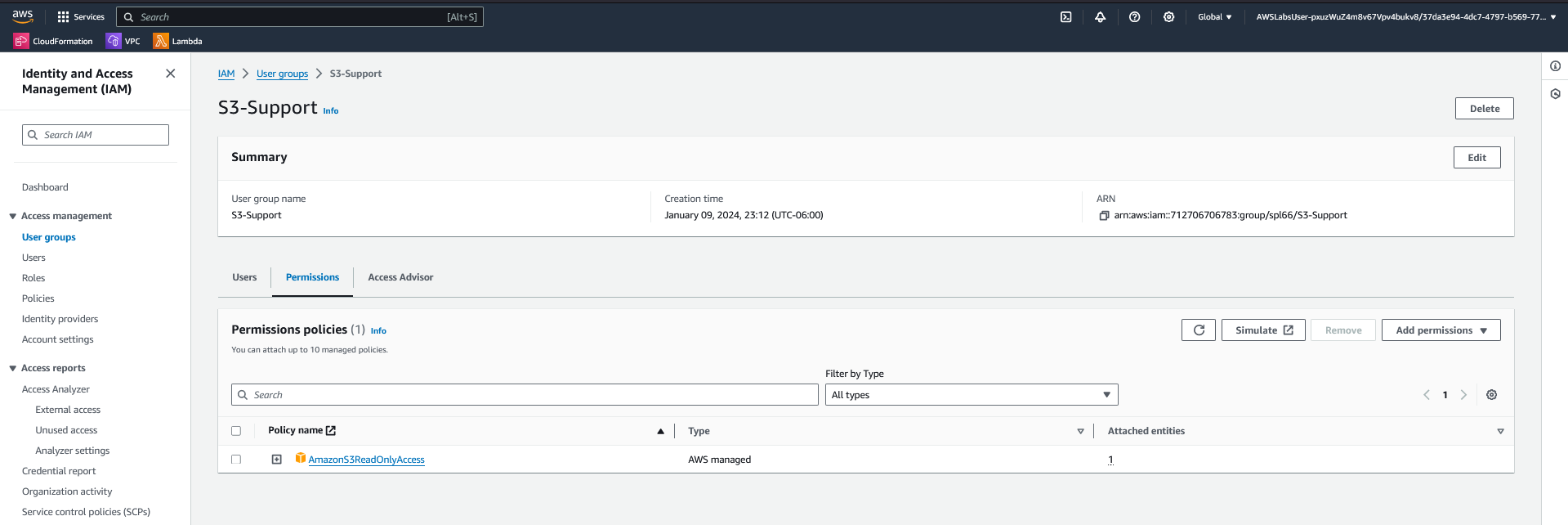The image size is (1568, 525).
Task: Open Organization activity in sidebar
Action: click(67, 491)
